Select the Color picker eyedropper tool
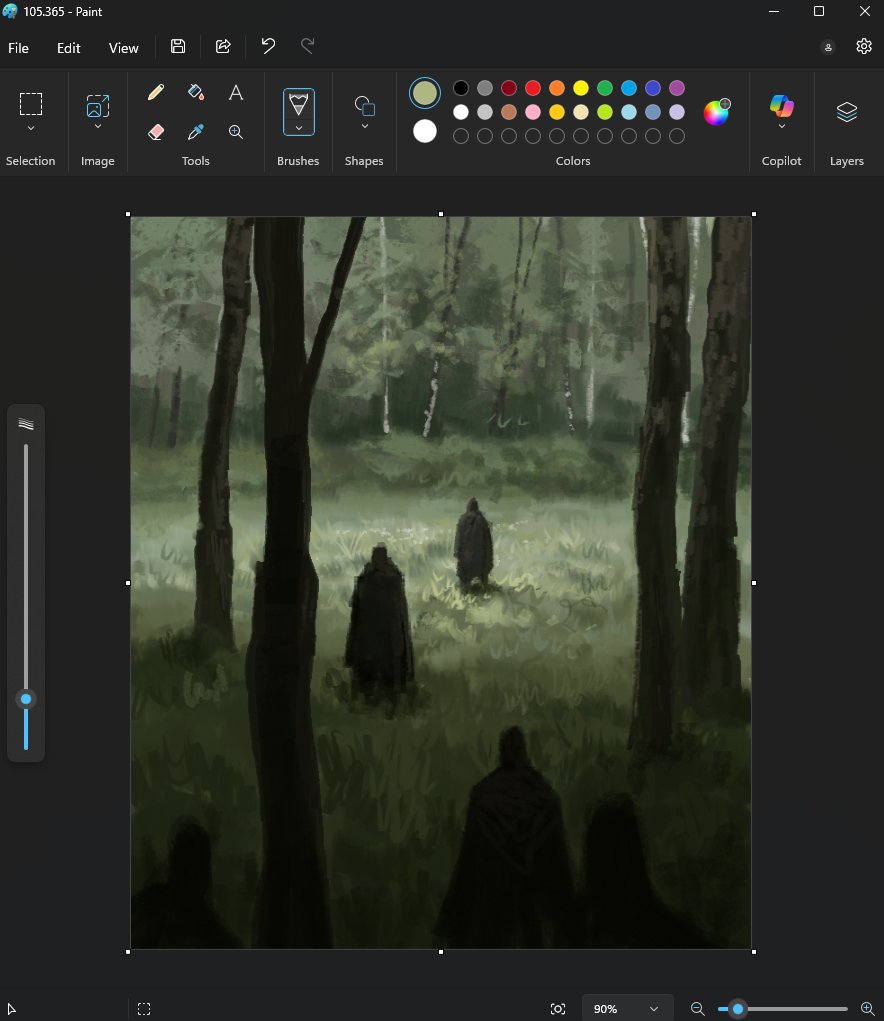The image size is (884, 1021). point(196,132)
